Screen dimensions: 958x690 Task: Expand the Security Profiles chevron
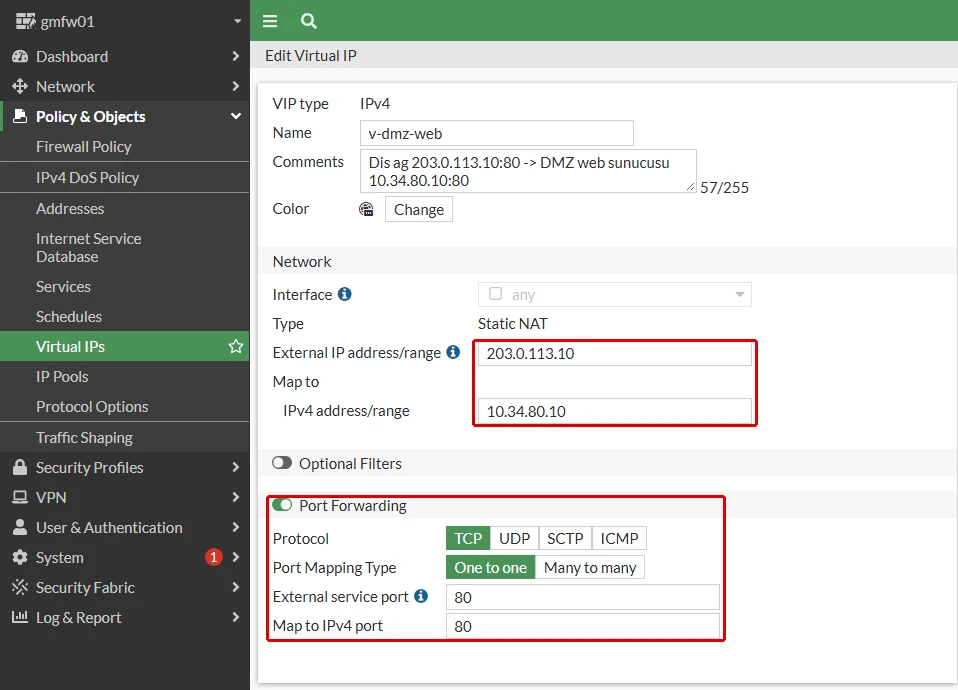236,467
